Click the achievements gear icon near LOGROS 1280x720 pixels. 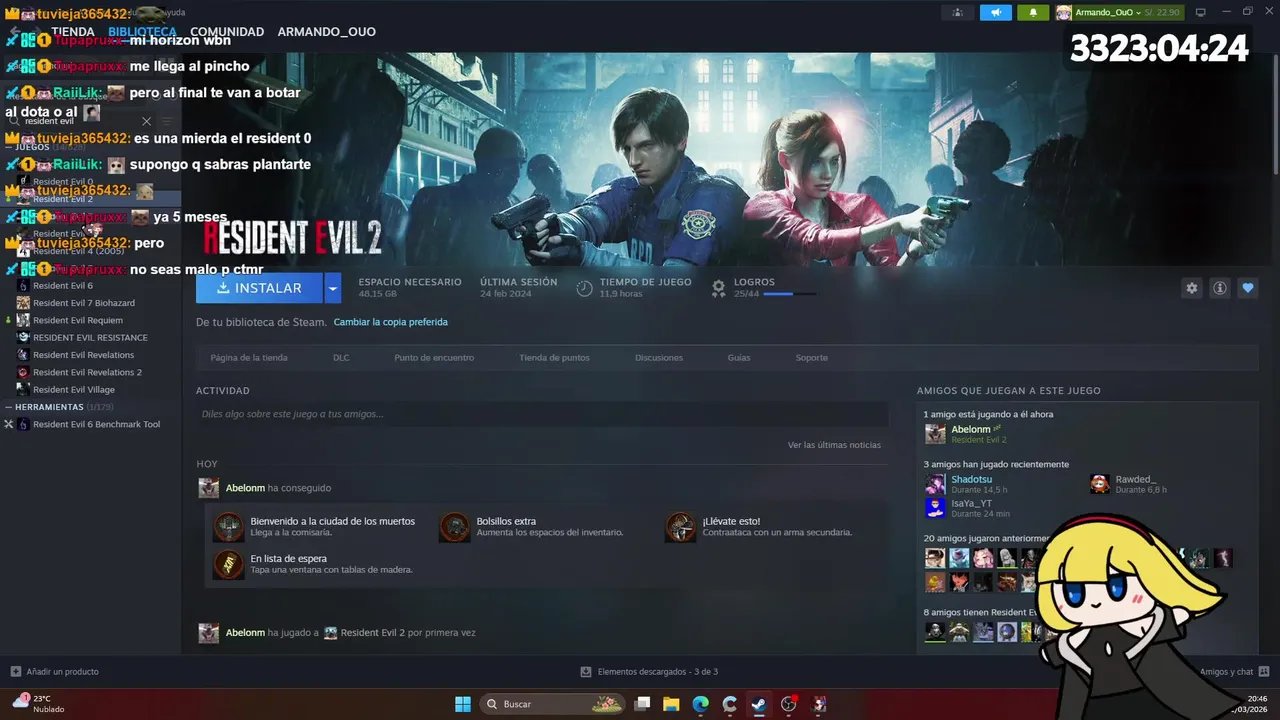pos(718,288)
